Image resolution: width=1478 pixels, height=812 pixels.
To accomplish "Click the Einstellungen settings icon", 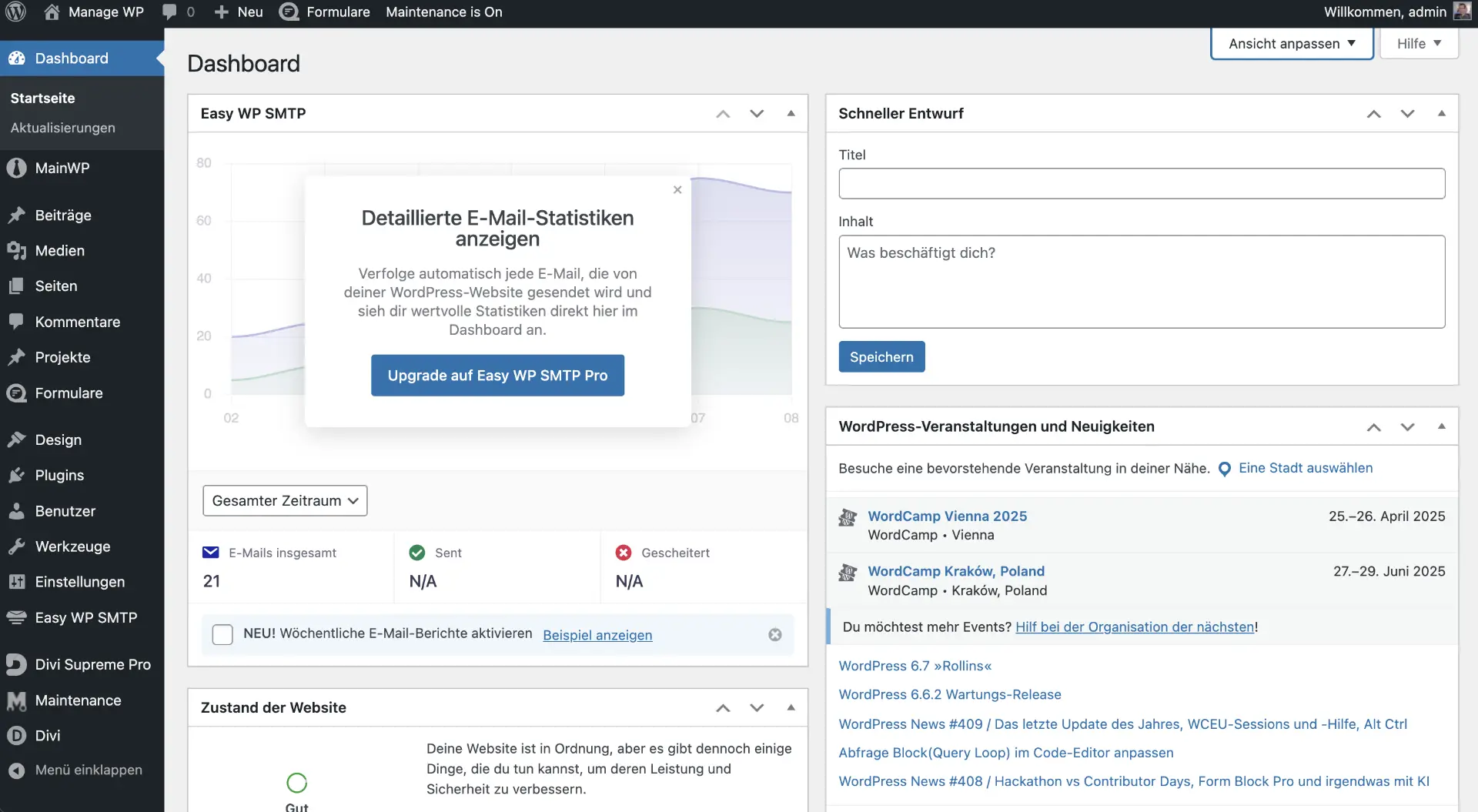I will (x=16, y=582).
